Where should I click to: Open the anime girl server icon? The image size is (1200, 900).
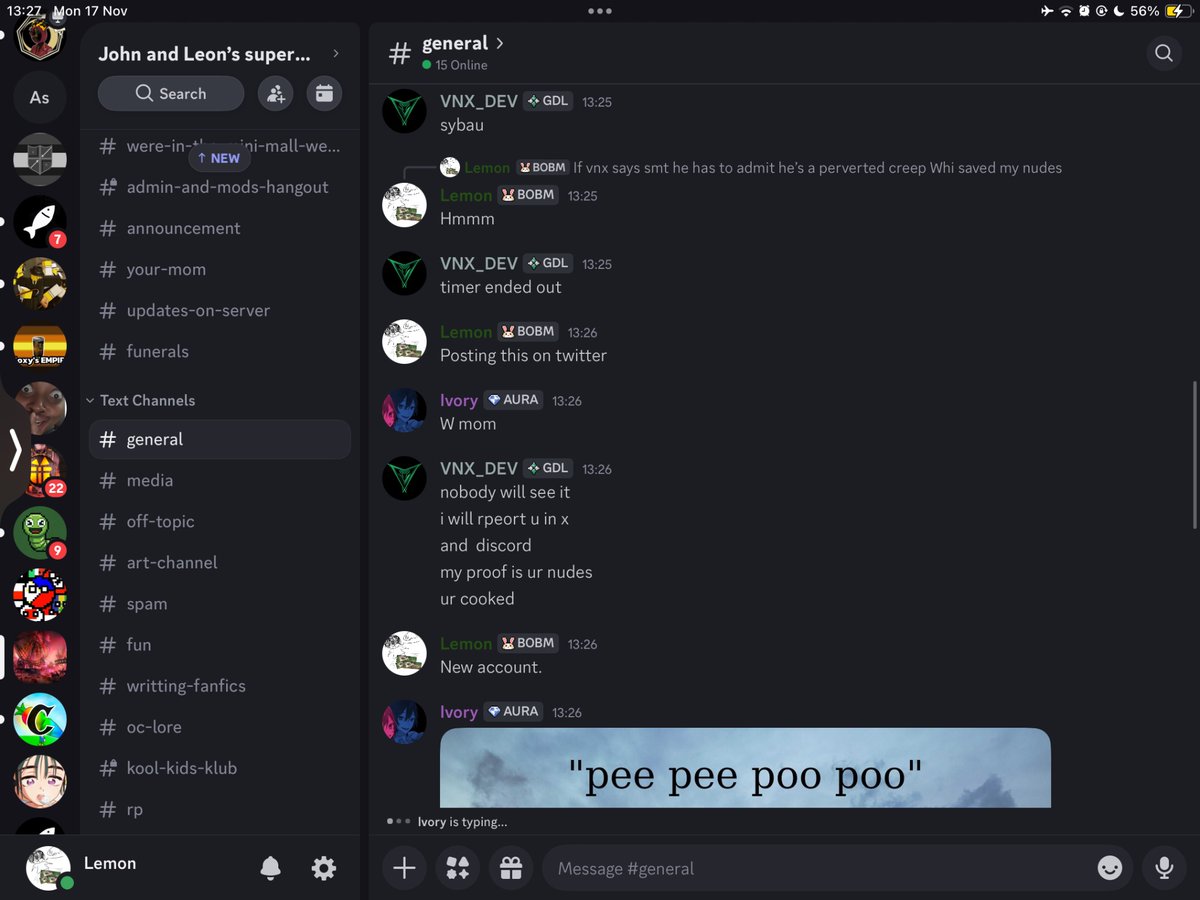(40, 781)
